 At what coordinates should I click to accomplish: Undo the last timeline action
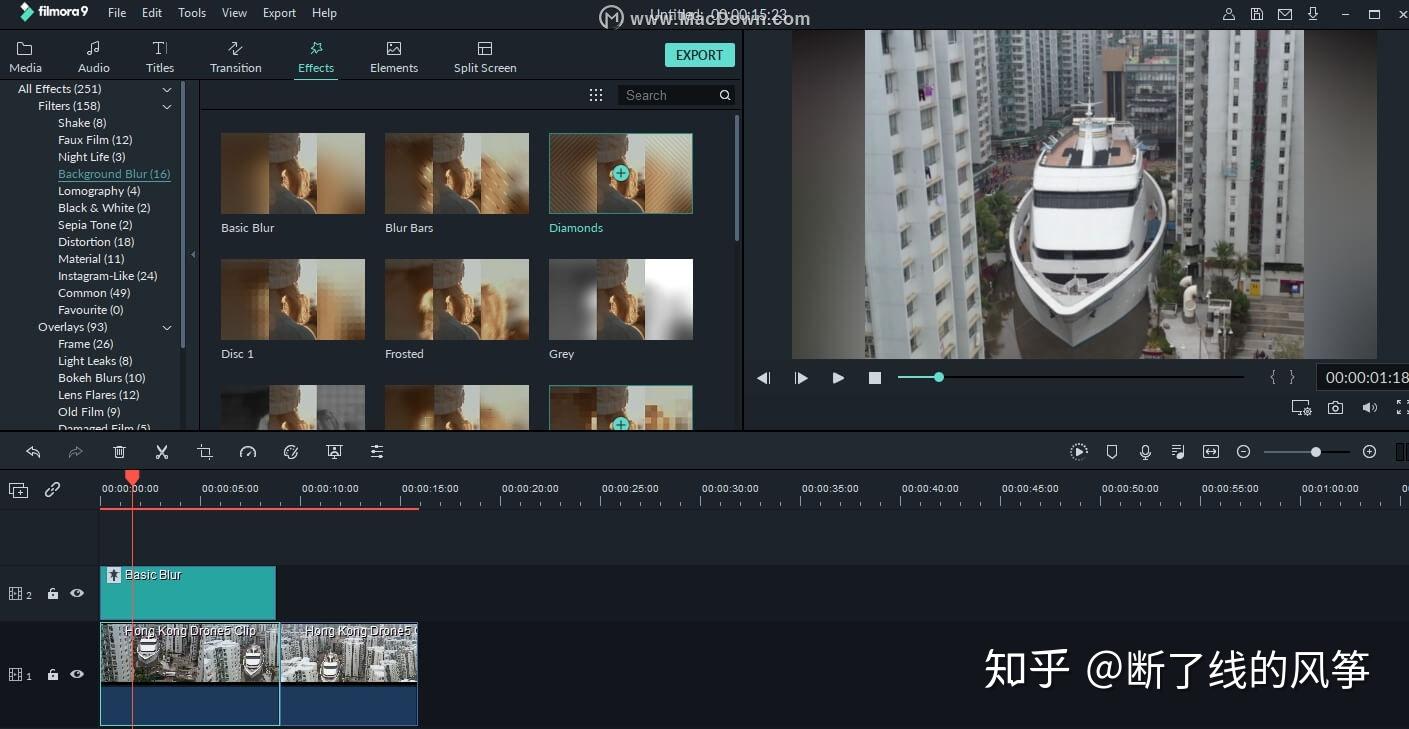[x=33, y=452]
